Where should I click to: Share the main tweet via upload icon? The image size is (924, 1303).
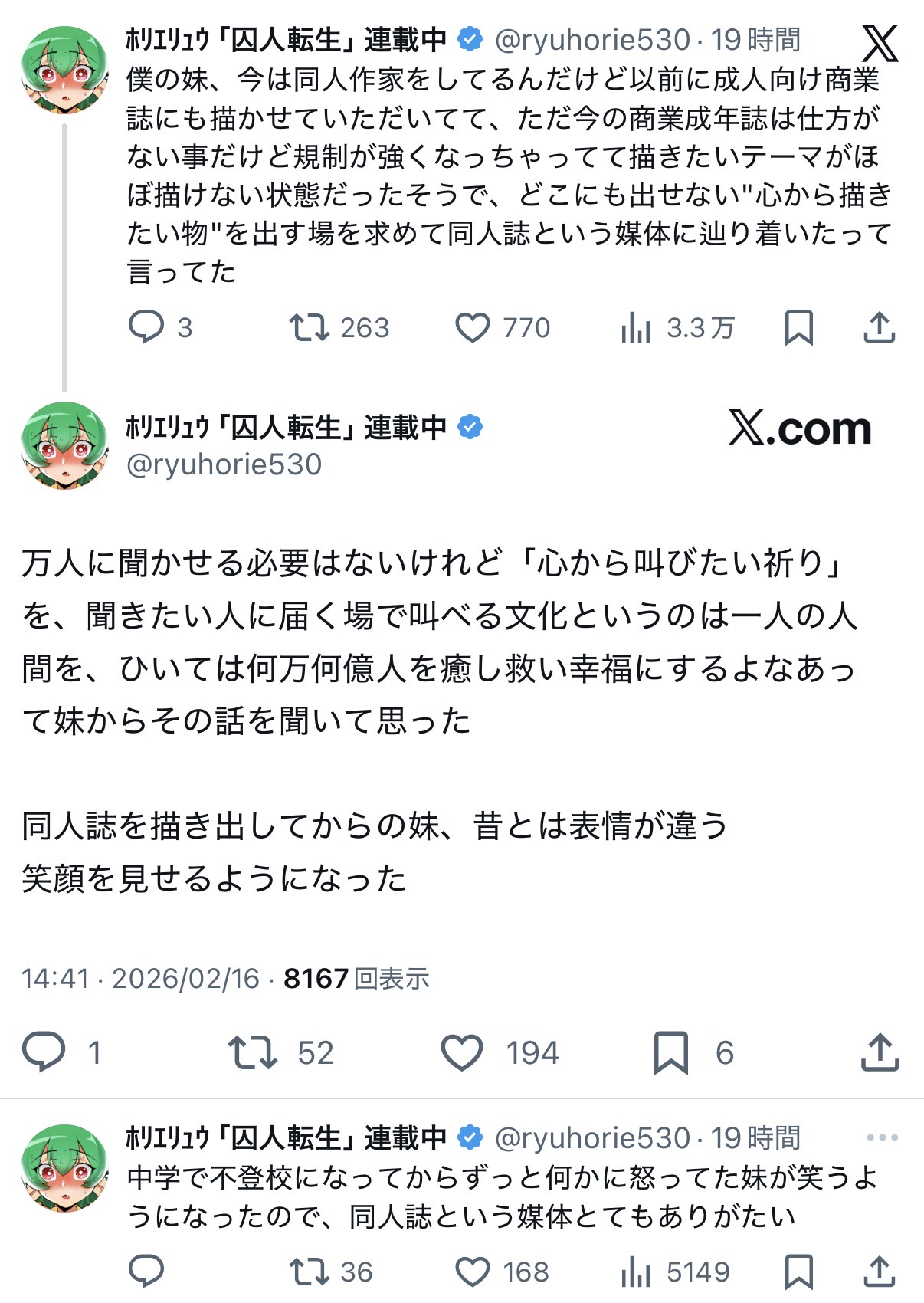point(880,1052)
